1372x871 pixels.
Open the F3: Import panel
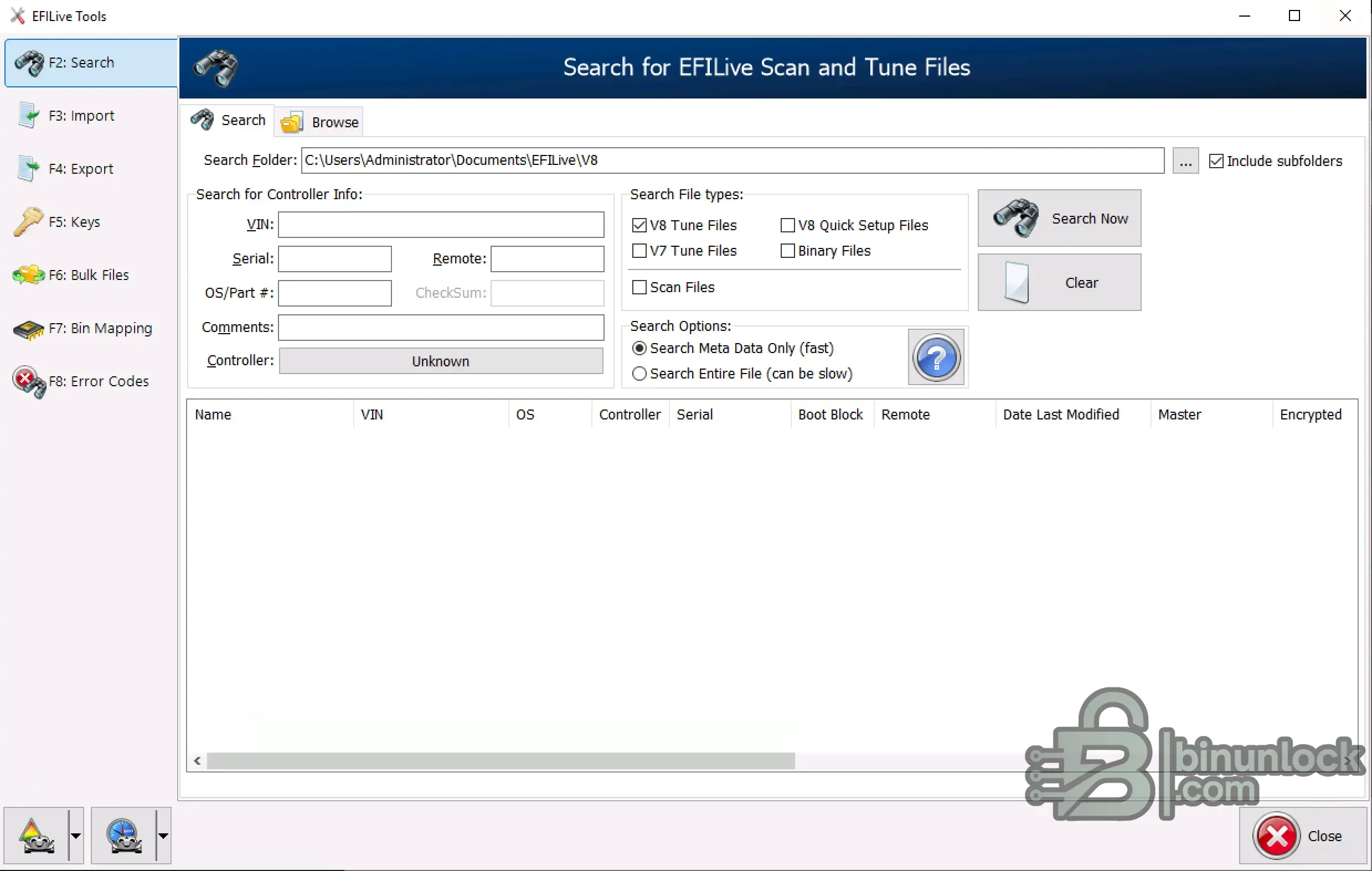pos(91,116)
